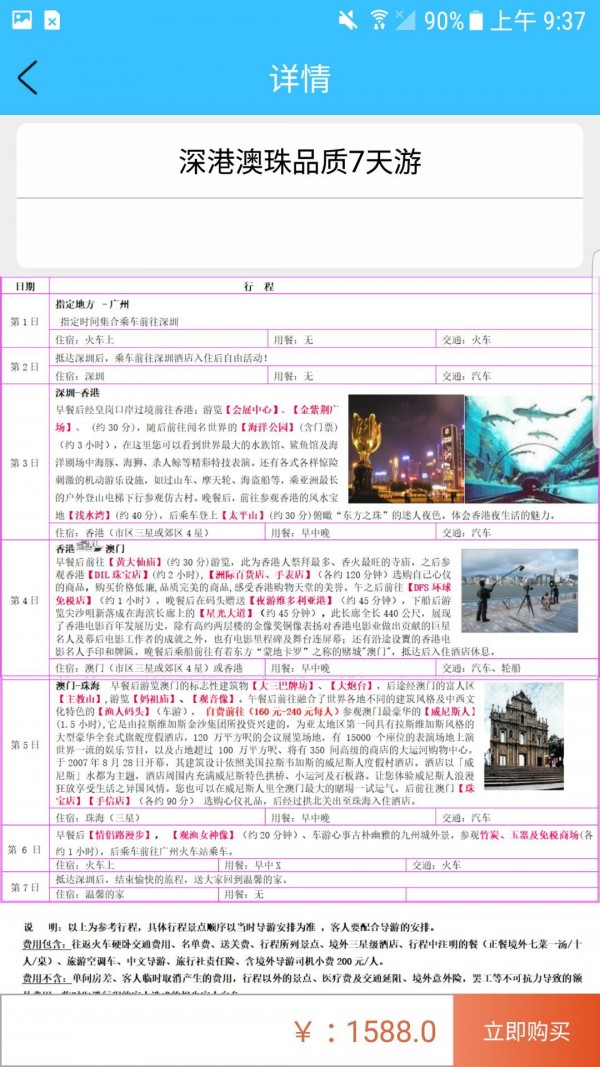Tap the 深港澳珠品质7天游 tour title
Screen dimensions: 600x1067
(299, 161)
